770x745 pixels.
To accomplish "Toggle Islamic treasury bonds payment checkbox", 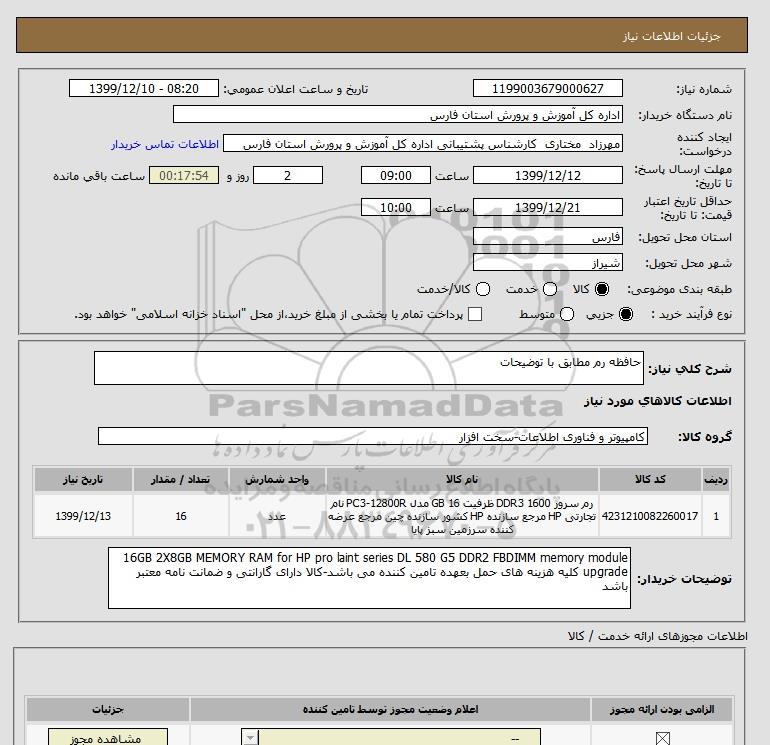I will [x=475, y=314].
